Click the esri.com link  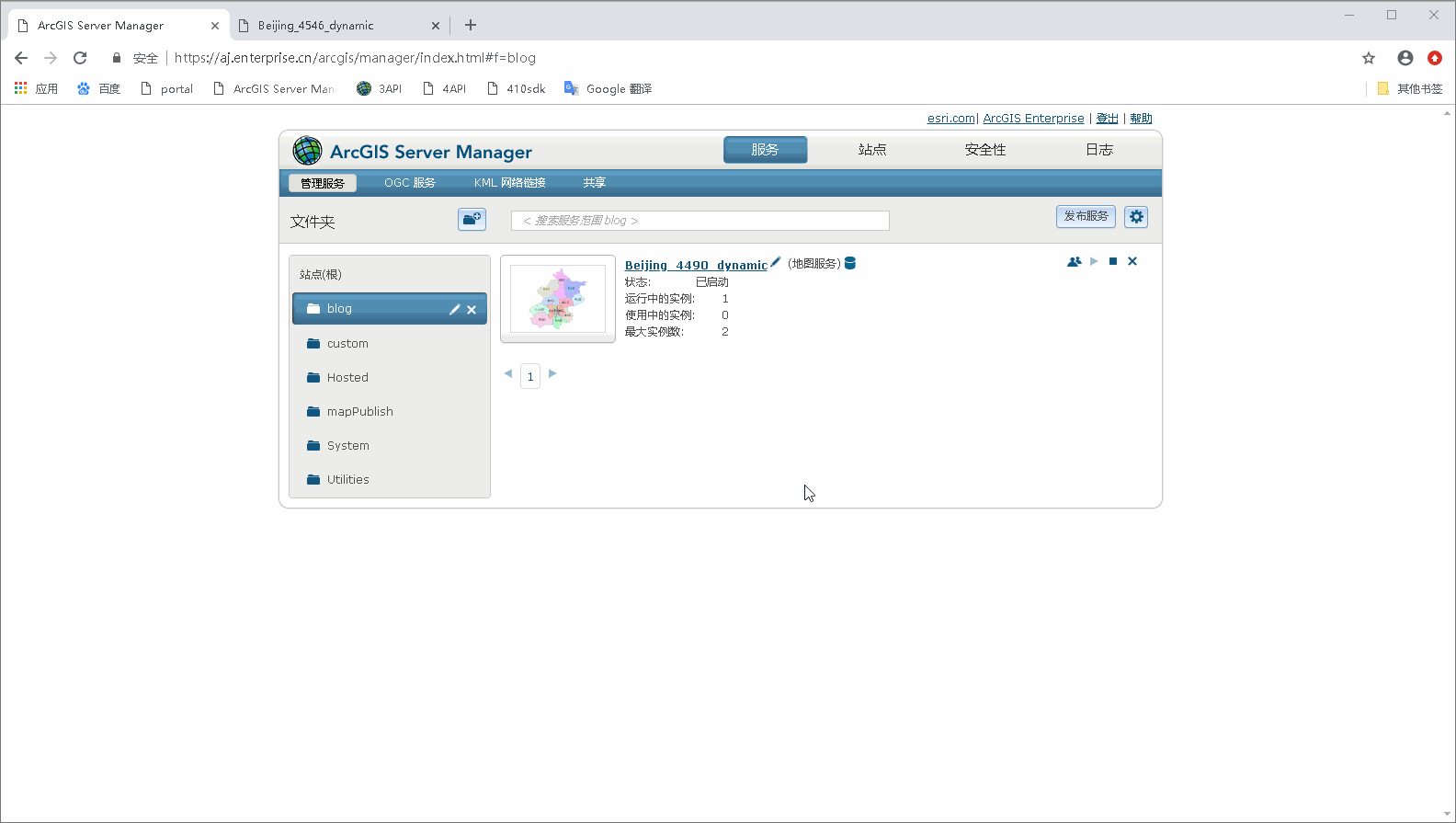tap(950, 118)
